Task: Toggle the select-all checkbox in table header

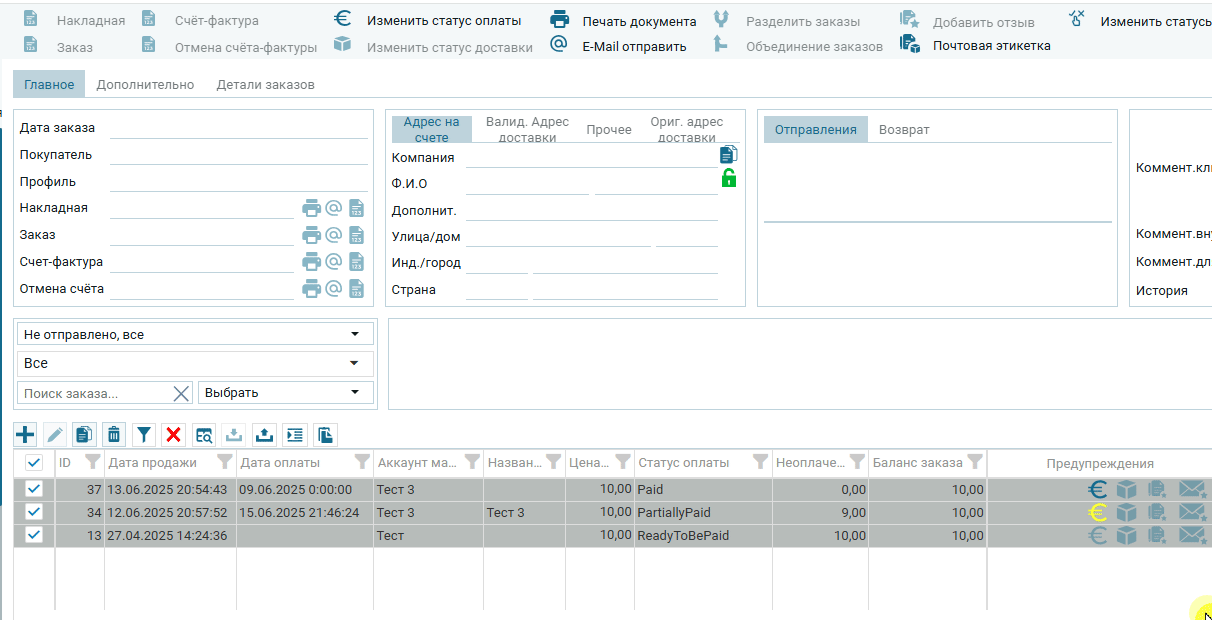Action: 34,463
